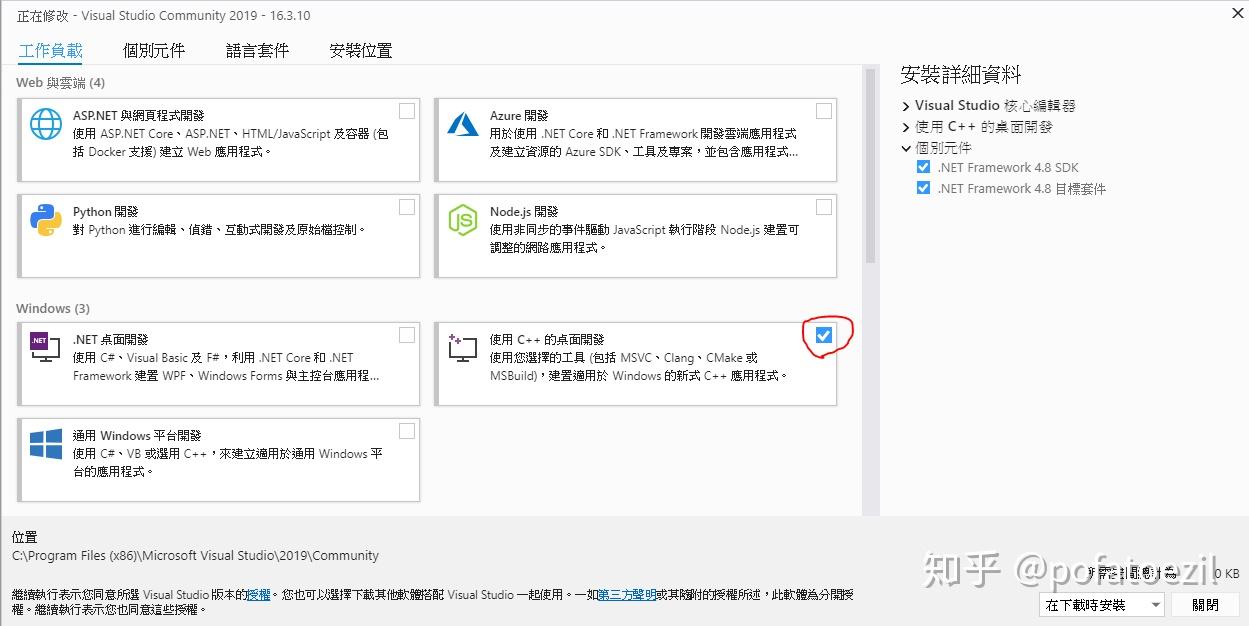
Task: Open the 個別元件 tab
Action: 155,51
